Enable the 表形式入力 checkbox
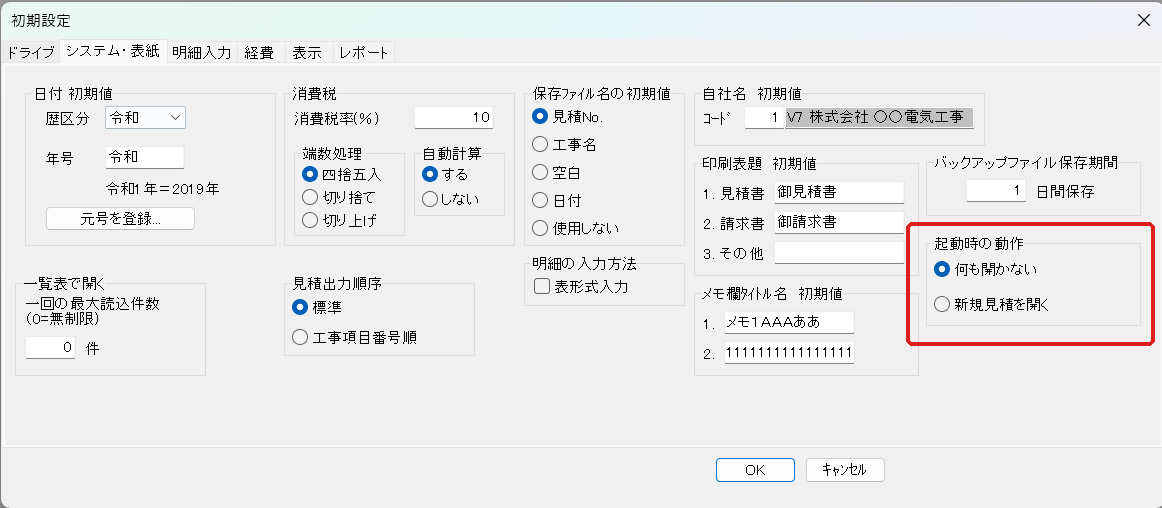This screenshot has height=508, width=1162. (581, 286)
